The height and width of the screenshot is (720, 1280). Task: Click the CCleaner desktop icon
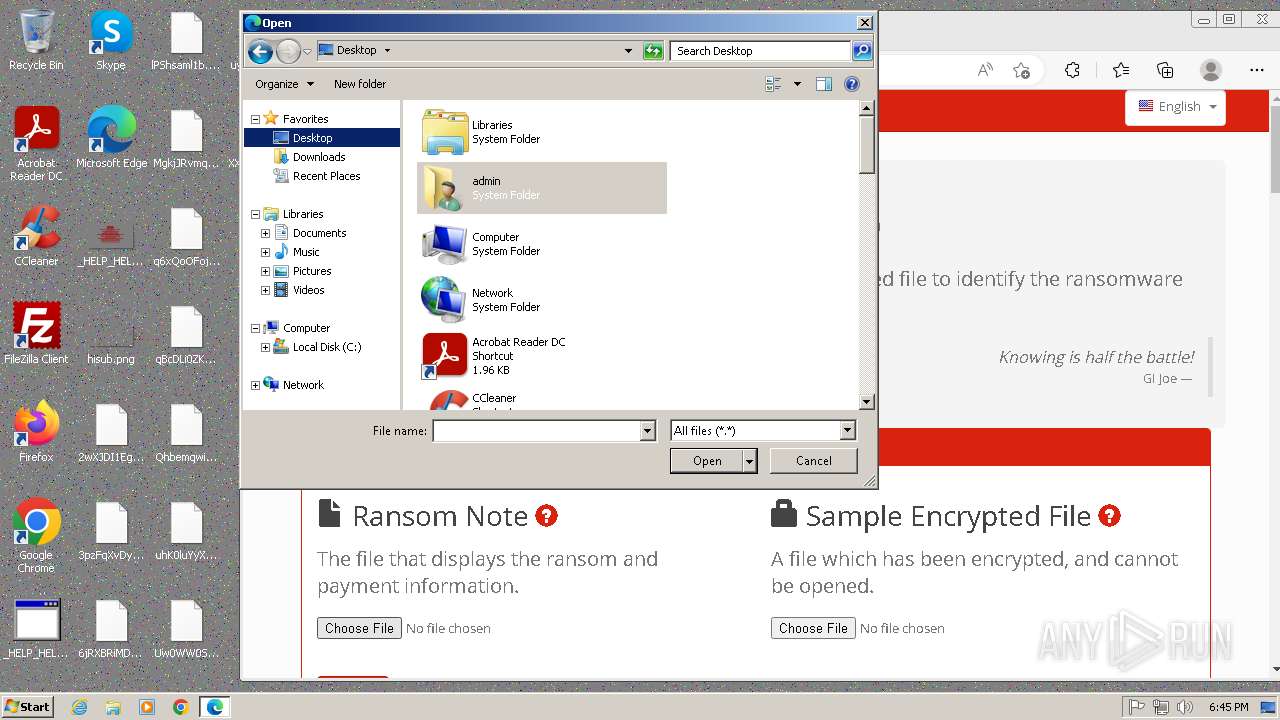click(x=36, y=236)
